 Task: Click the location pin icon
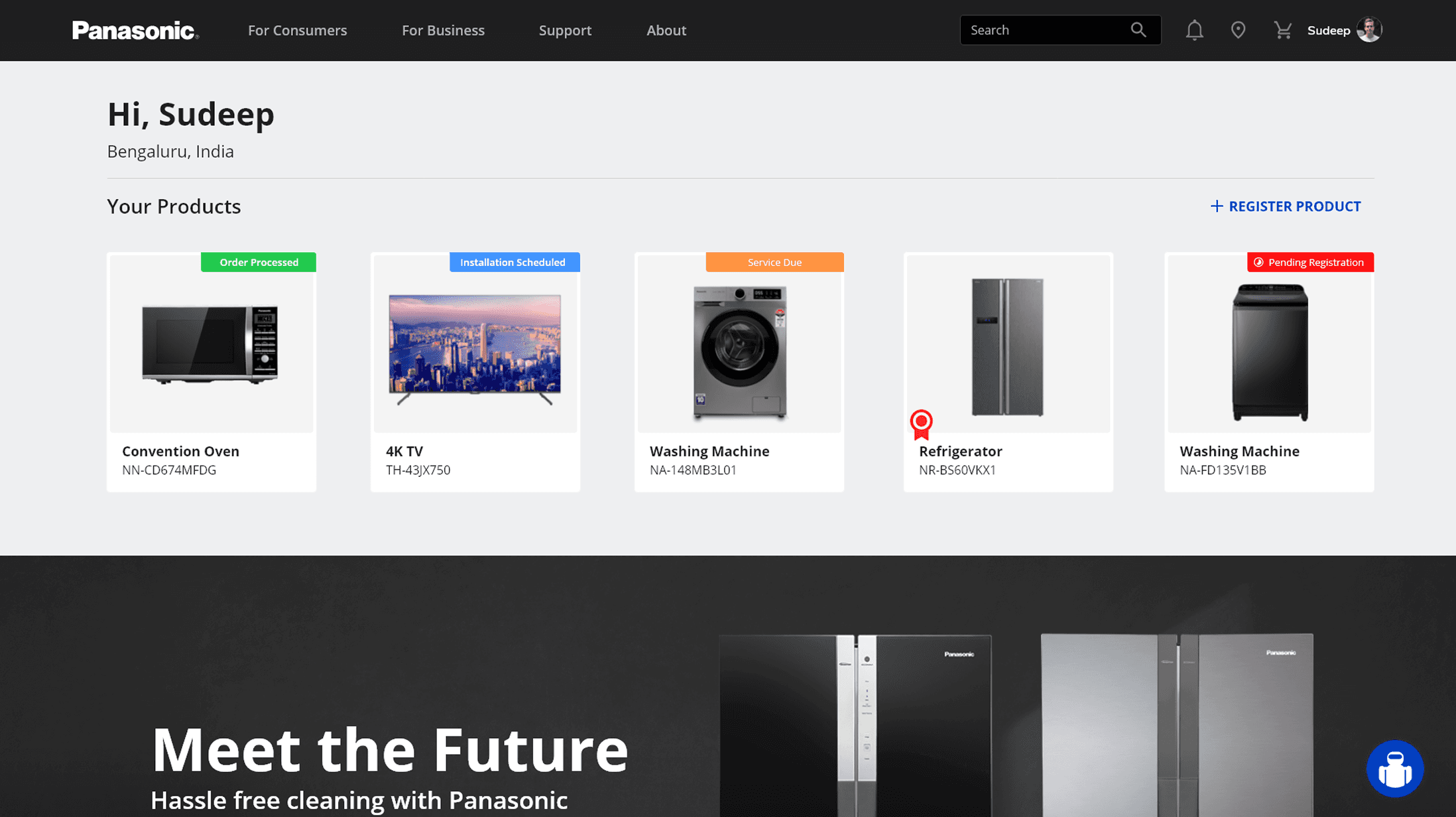(1238, 30)
